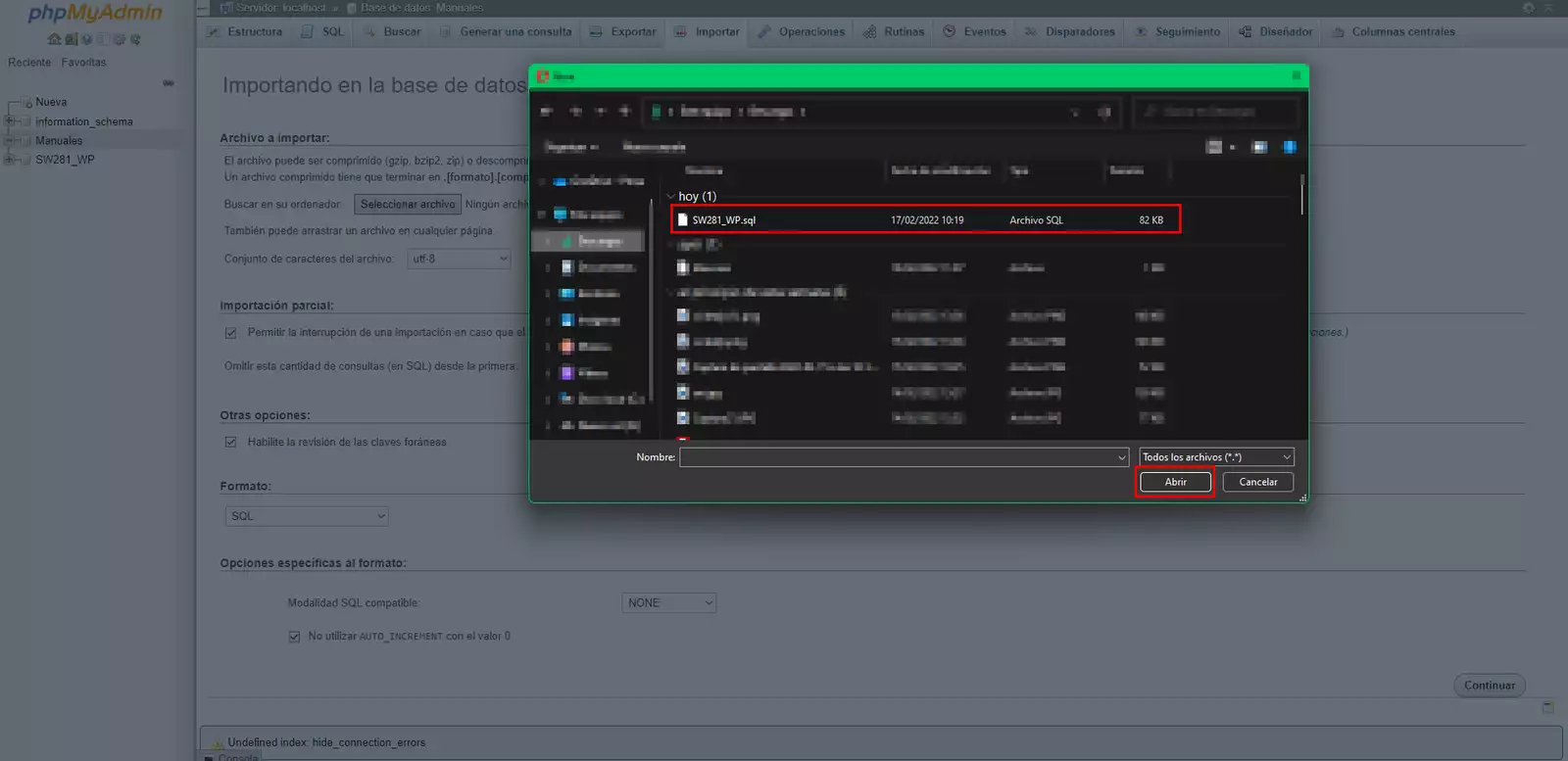Toggle foreign key checks checkbox

coord(230,443)
